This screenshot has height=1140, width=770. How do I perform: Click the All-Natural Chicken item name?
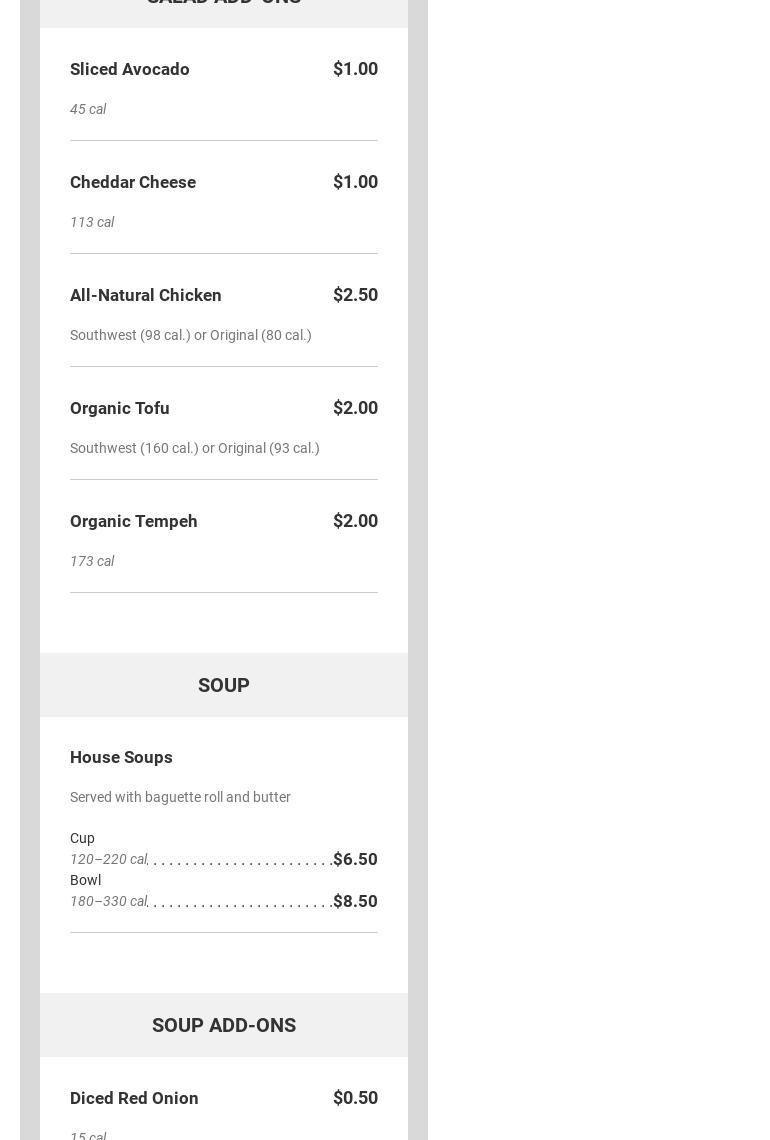pyautogui.click(x=146, y=295)
